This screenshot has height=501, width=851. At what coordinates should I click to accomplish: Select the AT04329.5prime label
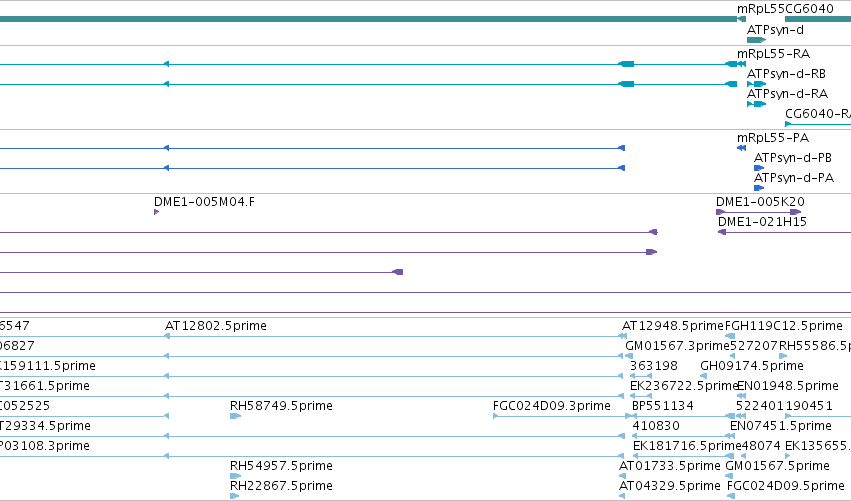(x=670, y=486)
